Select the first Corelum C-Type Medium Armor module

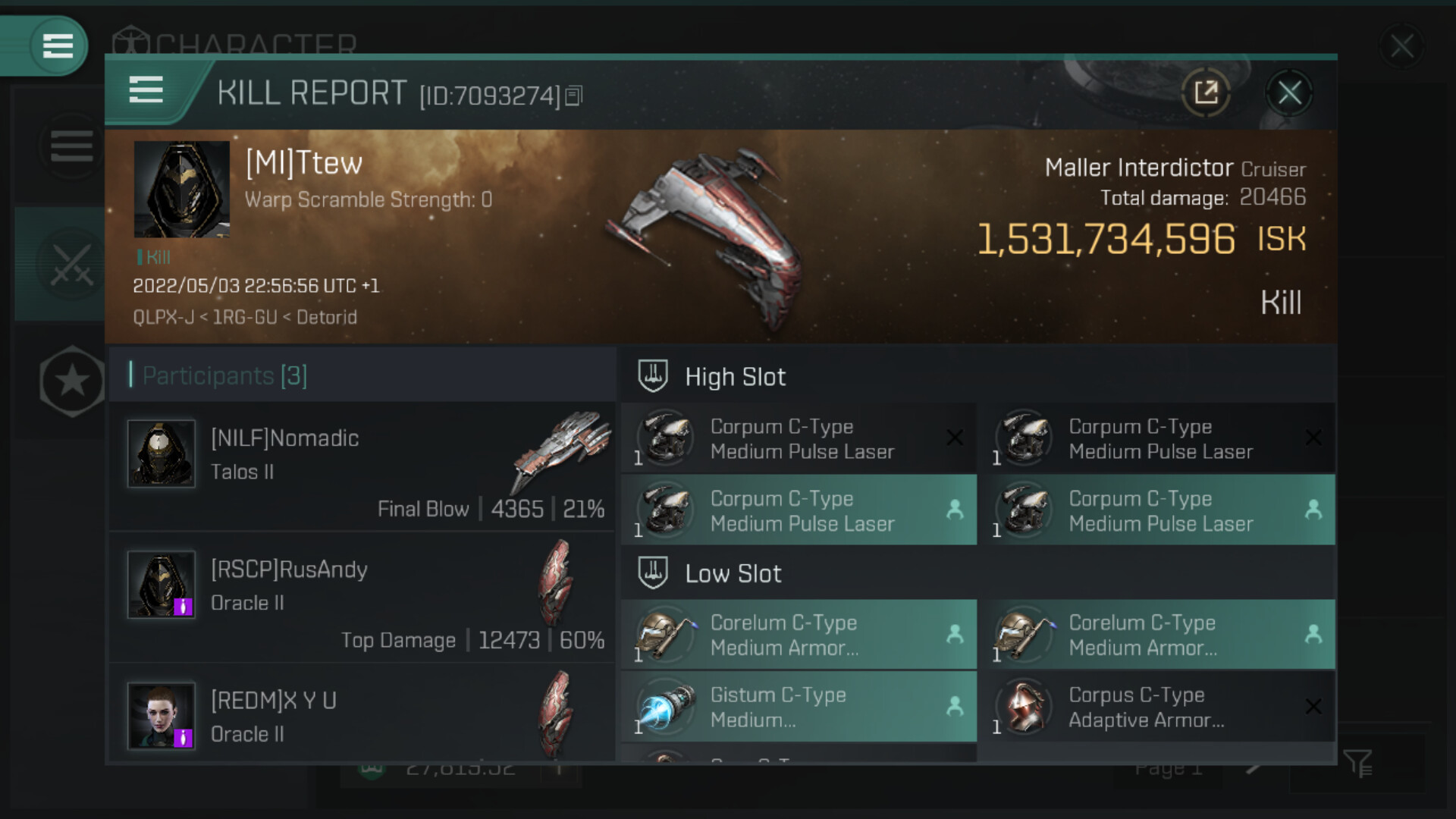point(799,635)
